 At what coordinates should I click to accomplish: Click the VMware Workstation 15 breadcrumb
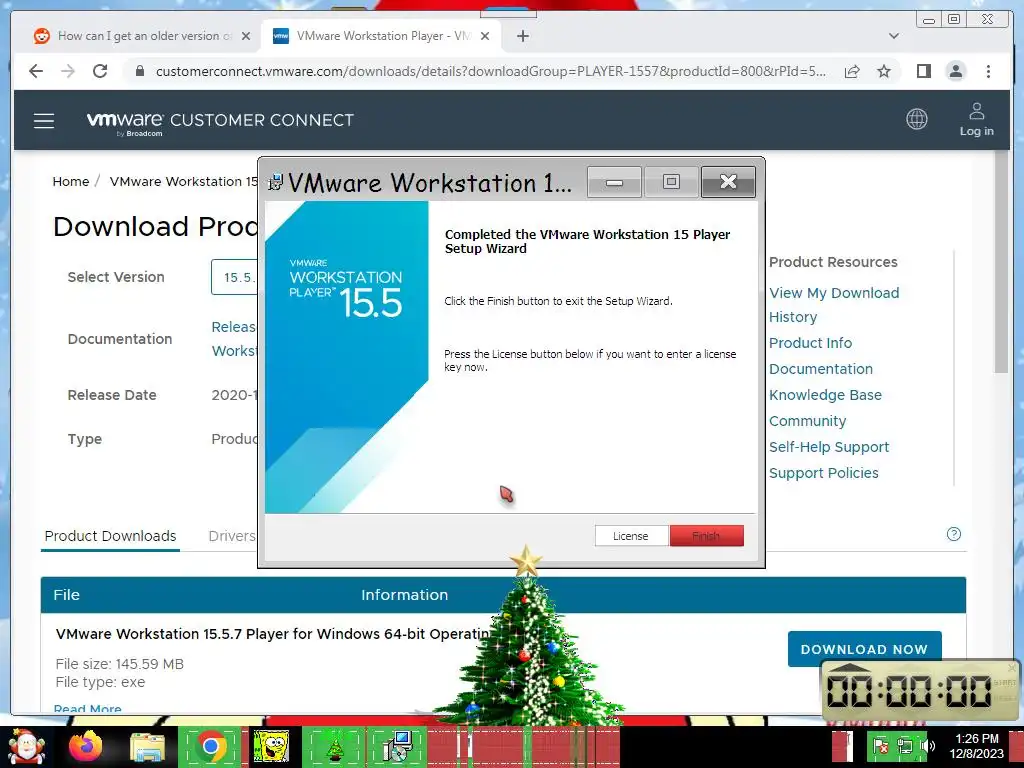[184, 182]
